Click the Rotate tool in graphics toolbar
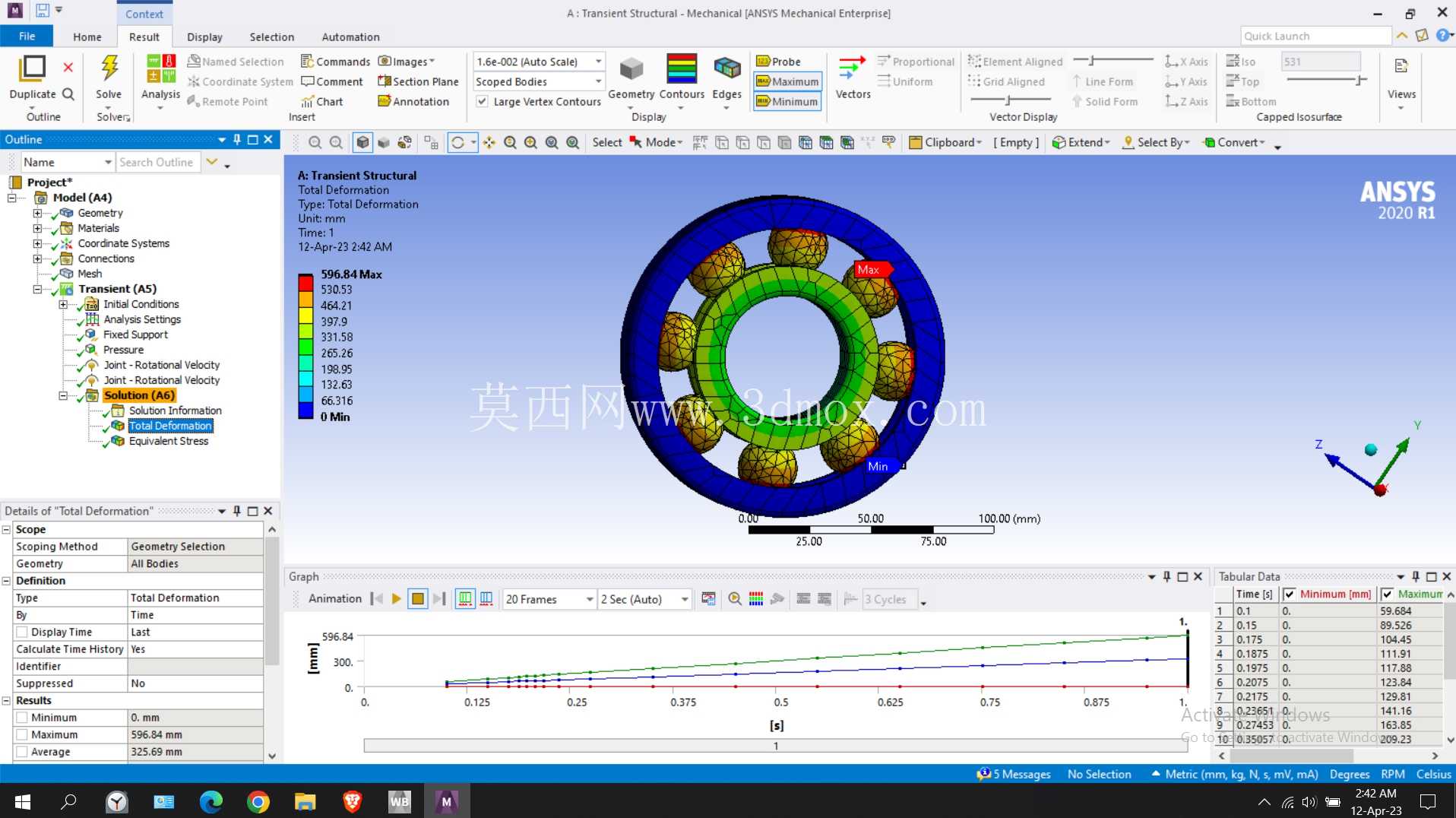This screenshot has height=818, width=1456. [x=457, y=142]
